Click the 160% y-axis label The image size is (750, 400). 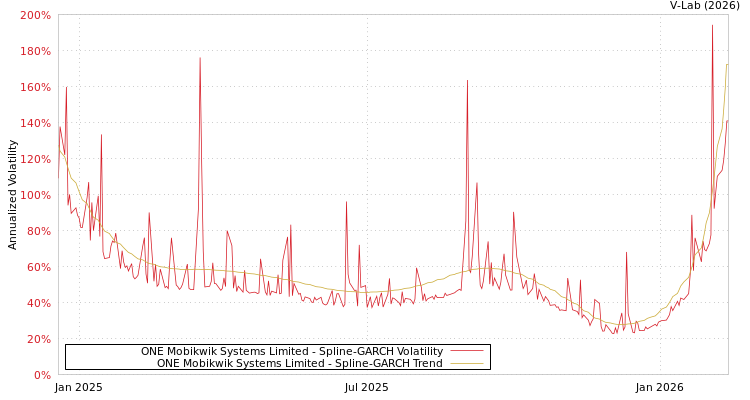pyautogui.click(x=35, y=87)
